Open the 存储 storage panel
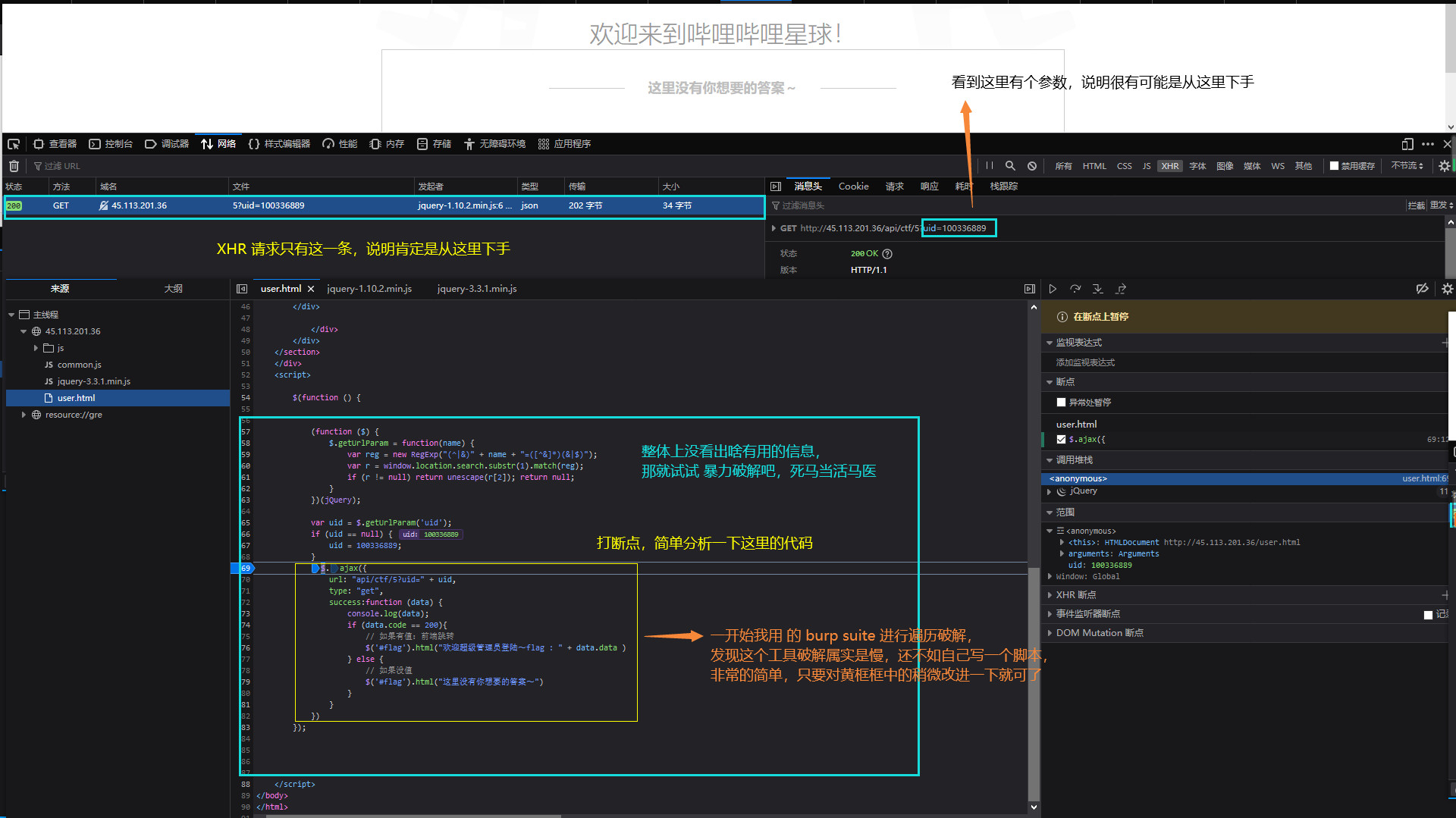The width and height of the screenshot is (1456, 818). click(434, 144)
